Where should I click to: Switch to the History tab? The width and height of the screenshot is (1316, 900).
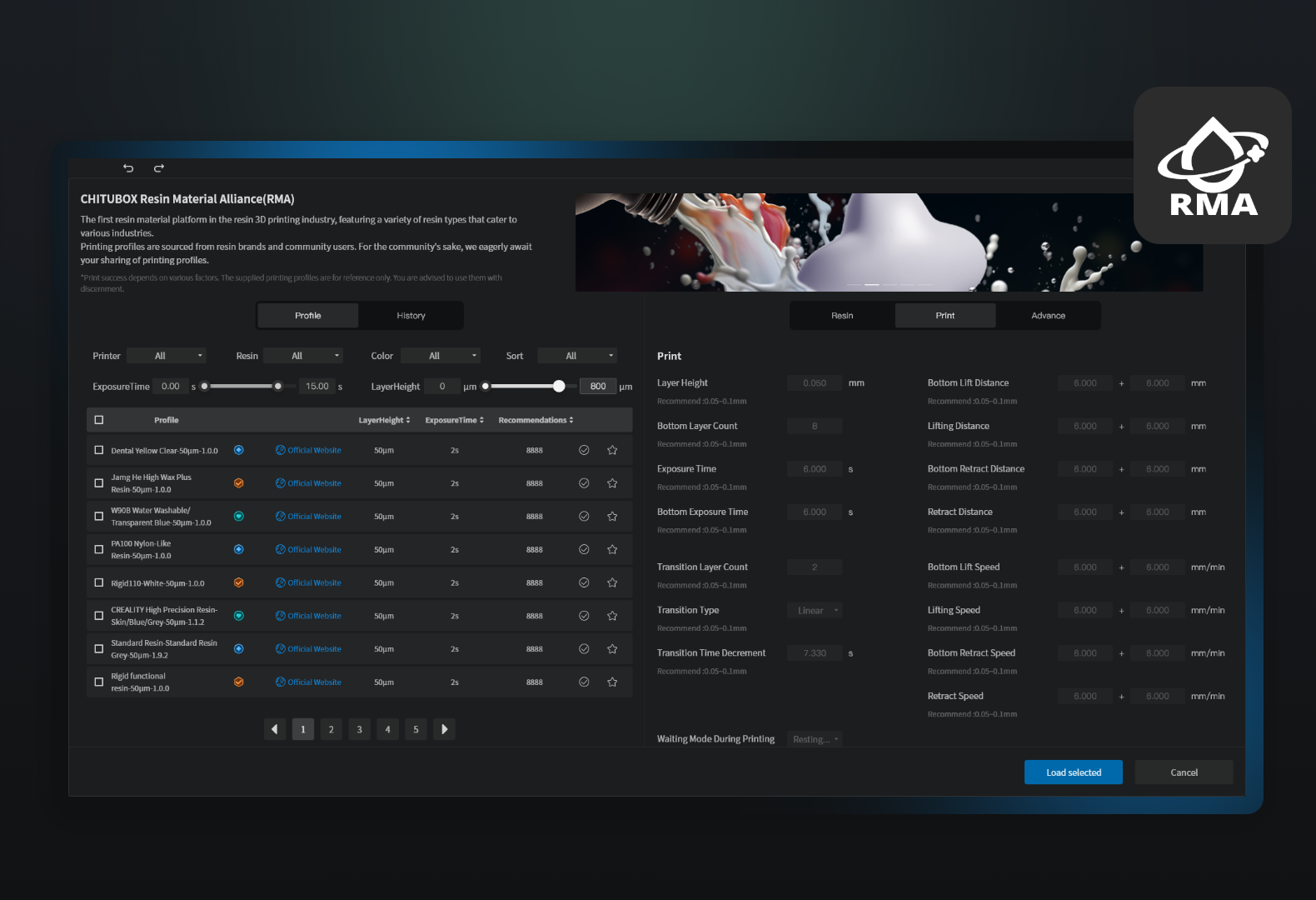pyautogui.click(x=411, y=316)
